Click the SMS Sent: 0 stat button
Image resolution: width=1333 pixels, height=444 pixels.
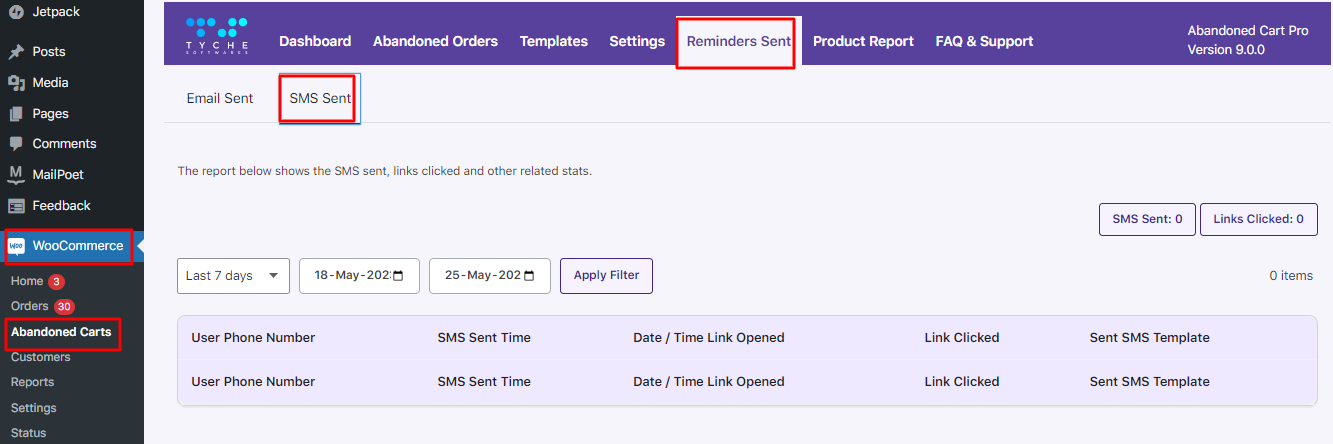1147,219
